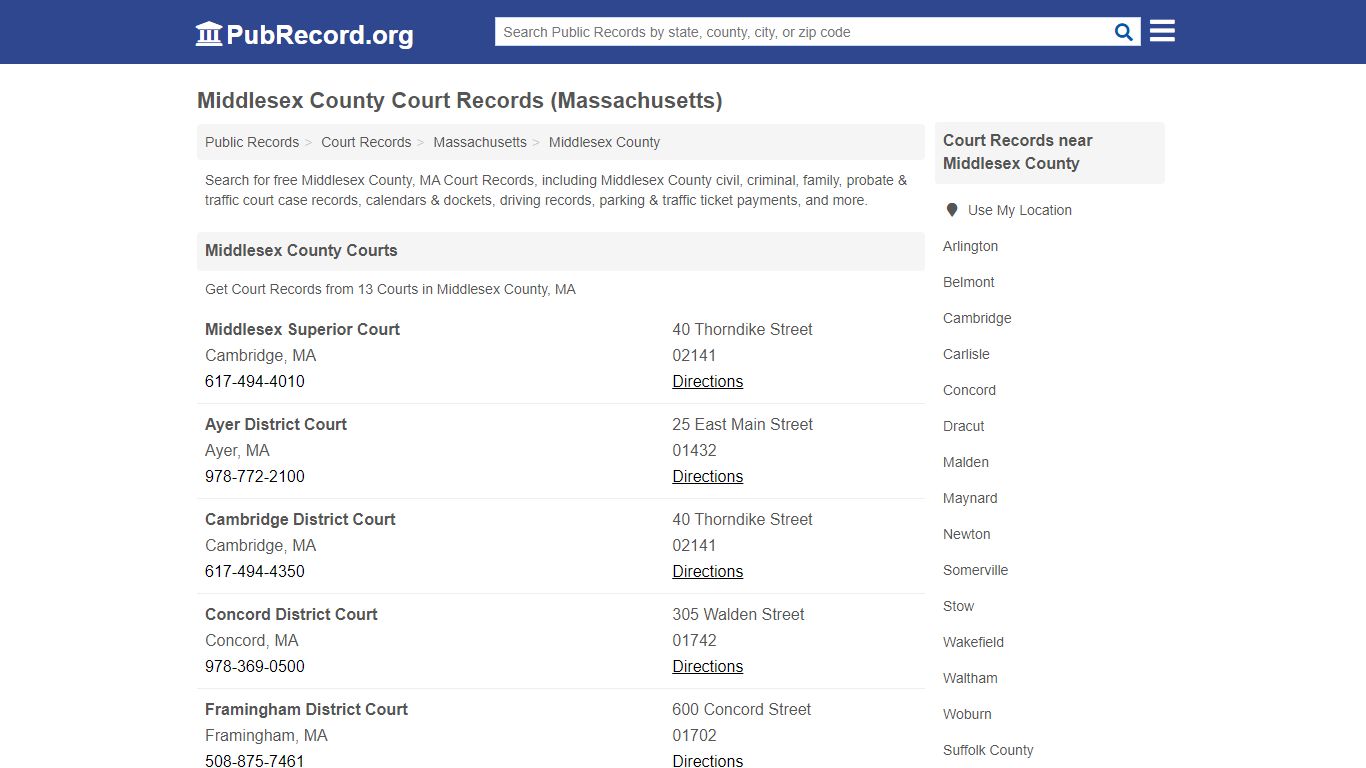Image resolution: width=1366 pixels, height=768 pixels.
Task: Open Belmont court records link
Action: coord(969,282)
